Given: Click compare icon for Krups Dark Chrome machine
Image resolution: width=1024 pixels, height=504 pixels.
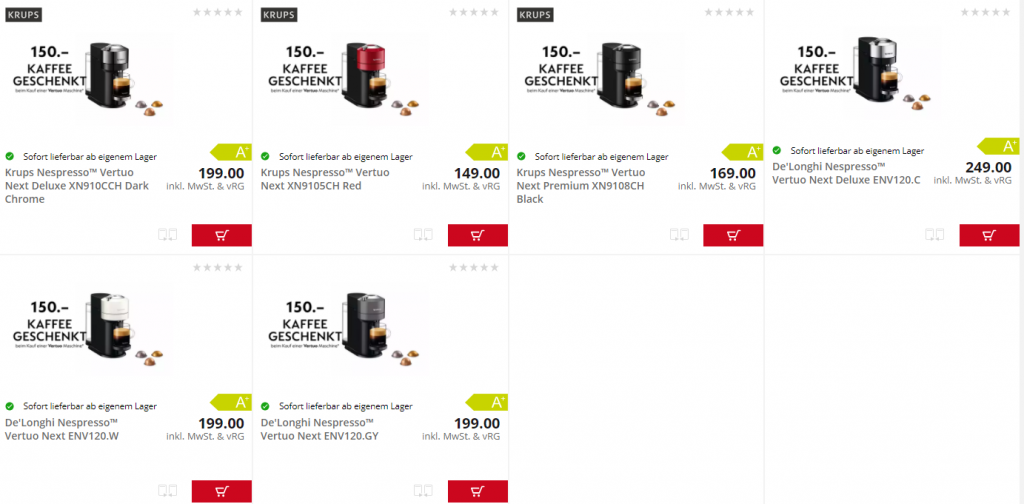Looking at the screenshot, I should 168,234.
